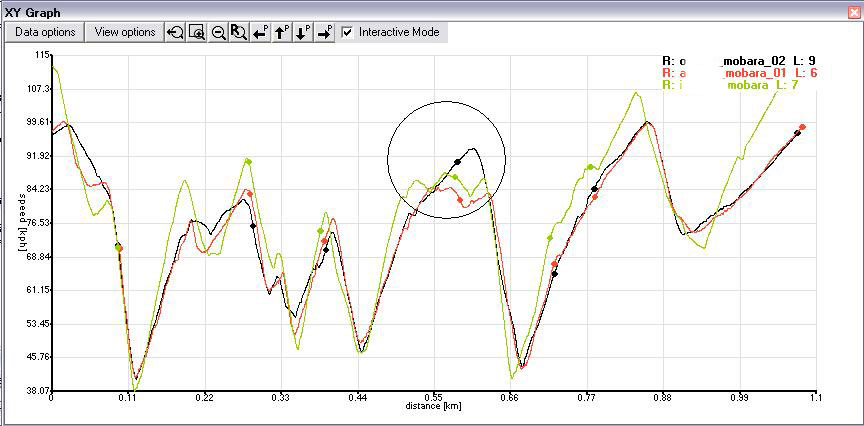This screenshot has height=426, width=864.
Task: Open the View options menu
Action: tap(125, 32)
